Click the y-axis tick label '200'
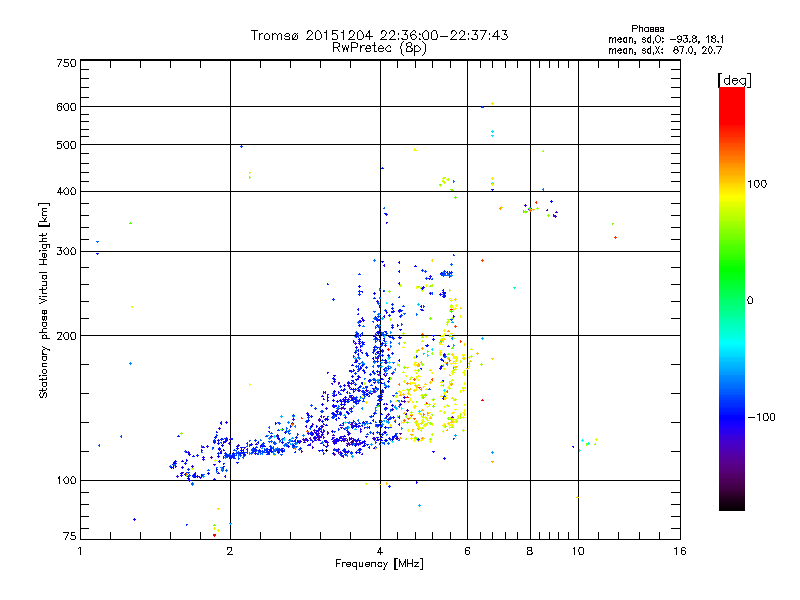This screenshot has height=600, width=800. click(x=67, y=336)
